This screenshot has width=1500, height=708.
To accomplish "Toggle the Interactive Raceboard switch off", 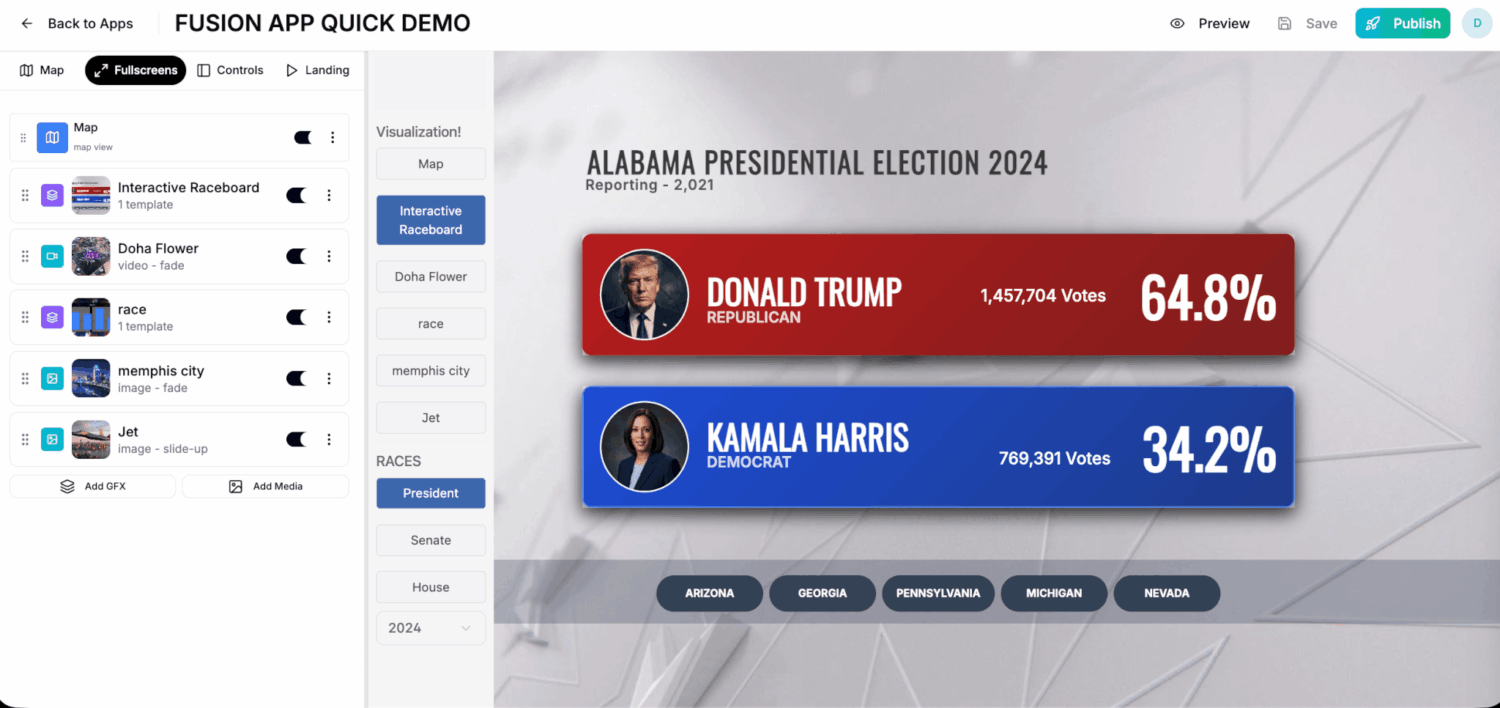I will click(296, 196).
